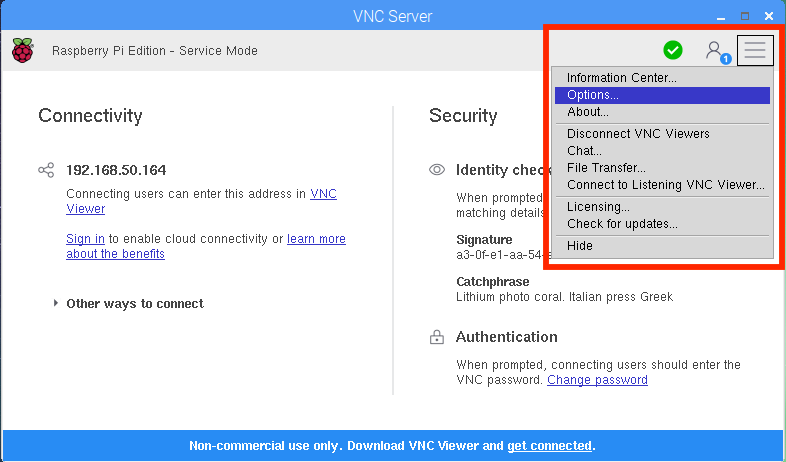Maximize the VNC Server window
Viewport: 786px width, 462px height.
745,16
